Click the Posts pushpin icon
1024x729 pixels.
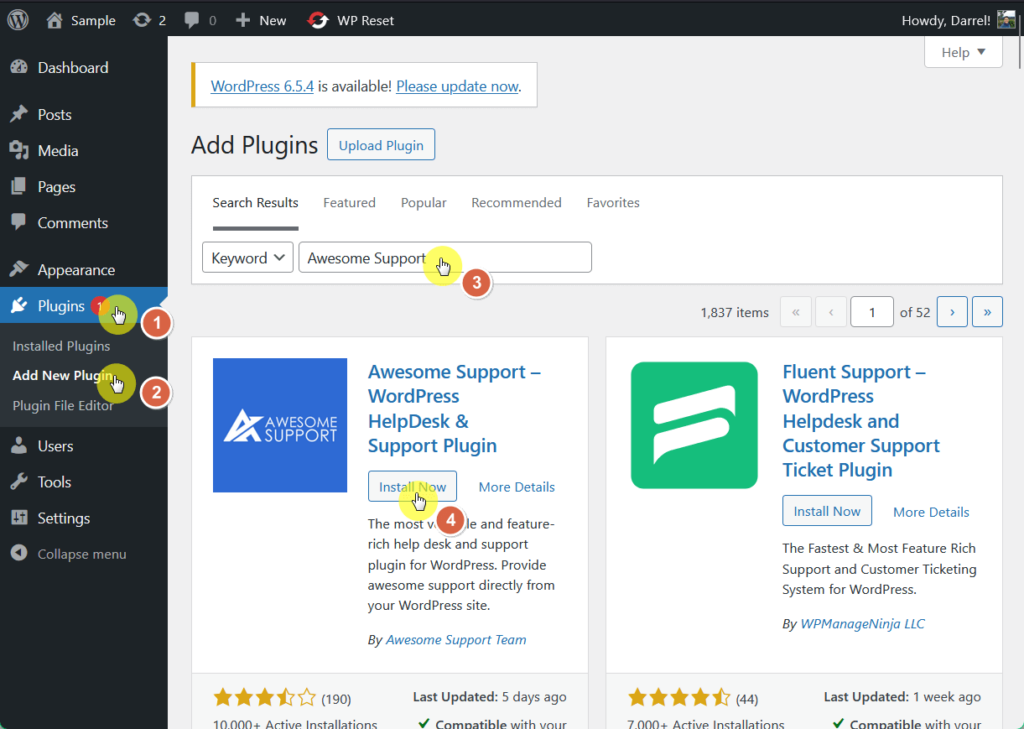pos(19,114)
